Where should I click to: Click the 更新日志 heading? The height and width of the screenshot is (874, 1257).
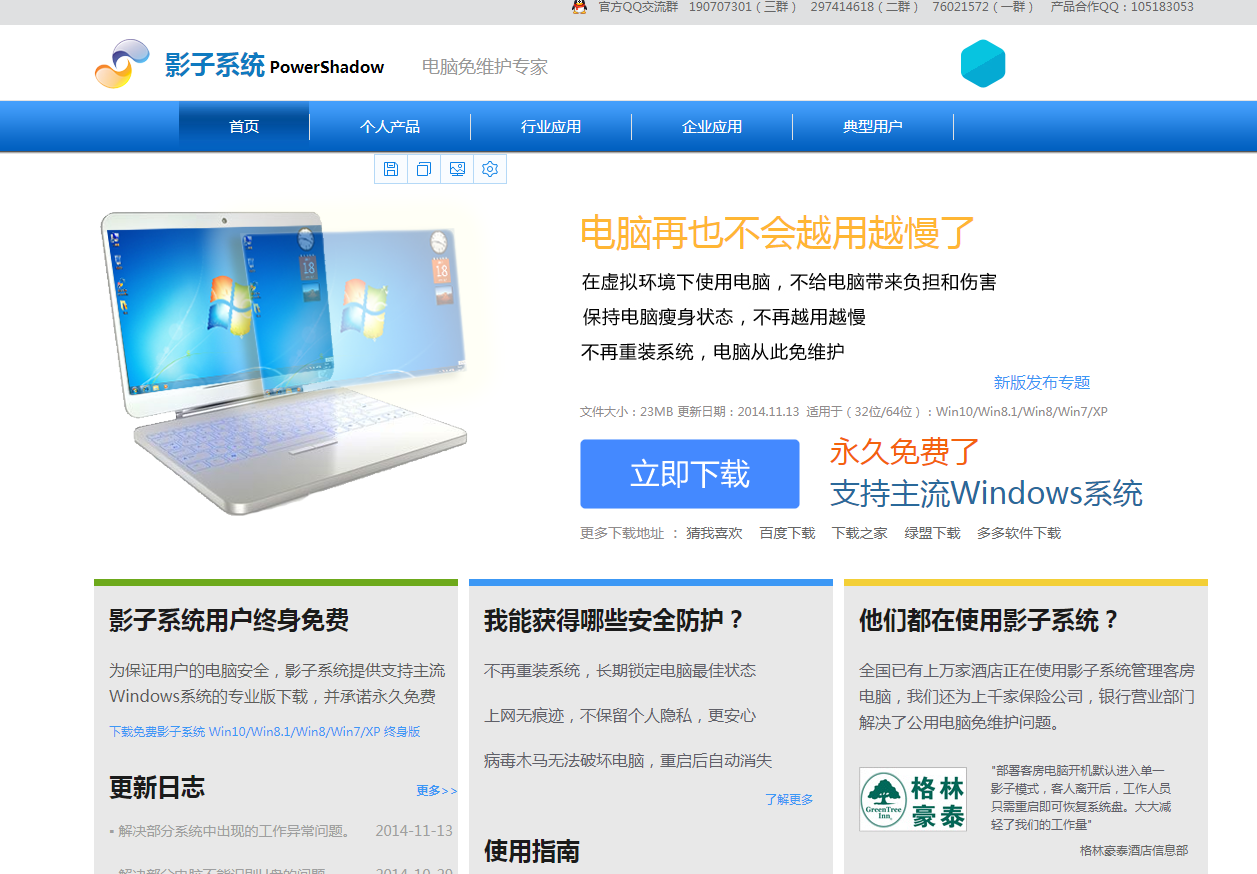tap(157, 788)
